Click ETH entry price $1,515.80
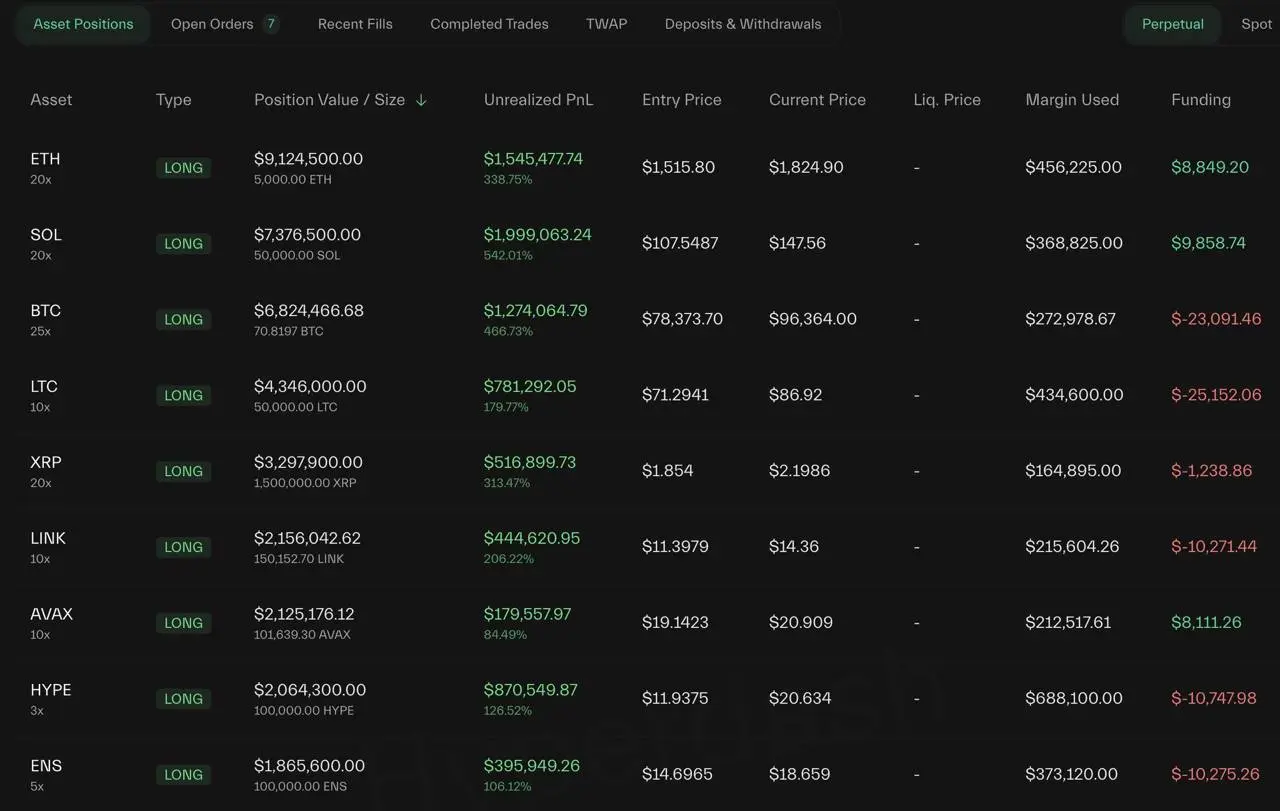Viewport: 1280px width, 811px height. (678, 168)
